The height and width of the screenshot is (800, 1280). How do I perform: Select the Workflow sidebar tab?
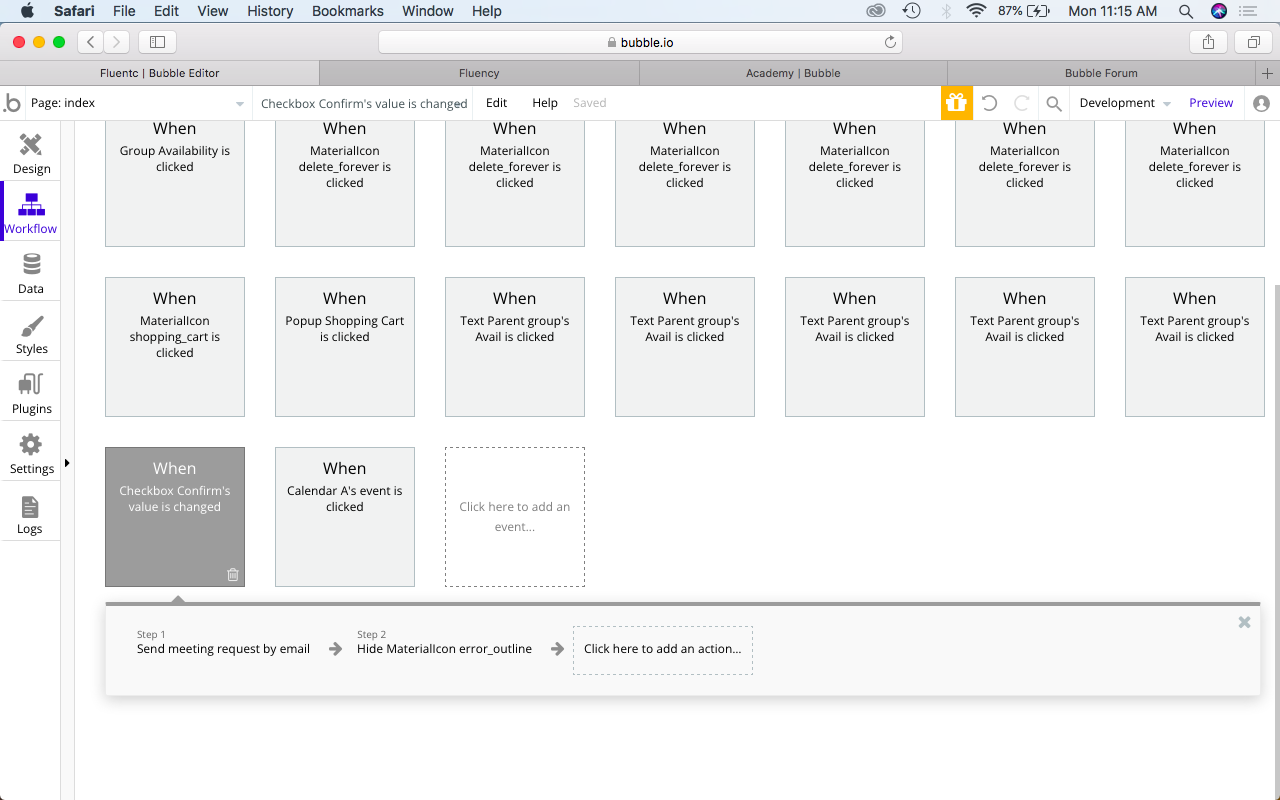[x=31, y=212]
